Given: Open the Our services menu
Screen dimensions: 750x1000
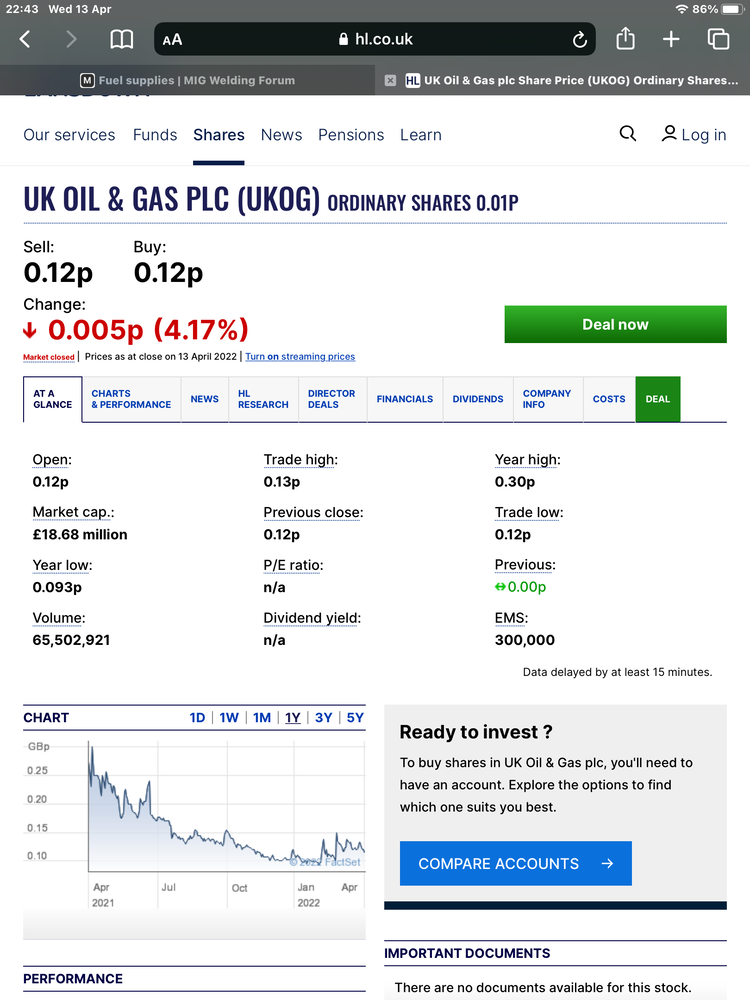Looking at the screenshot, I should [69, 135].
